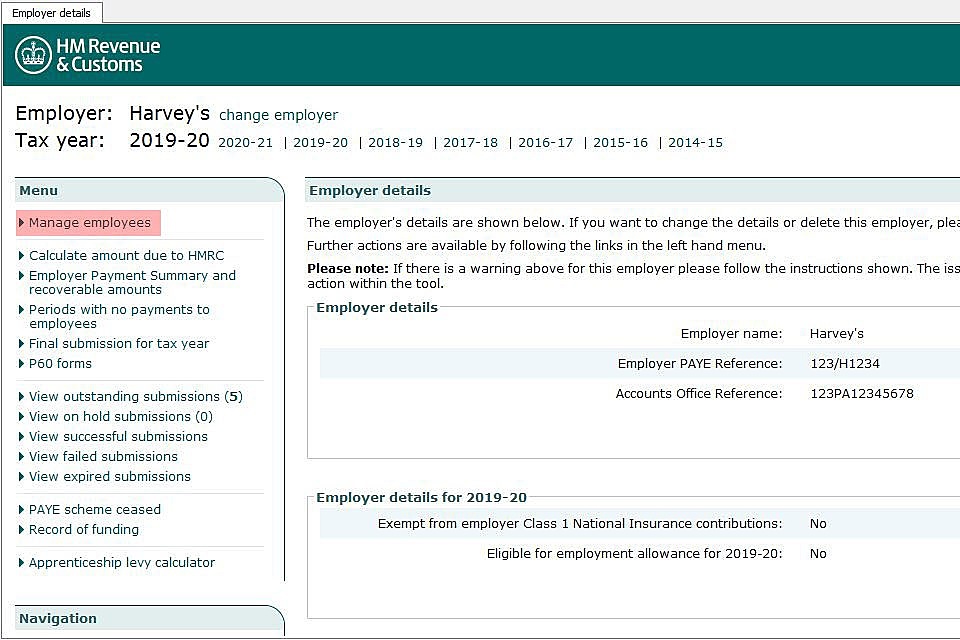View outstanding submissions (5)
The width and height of the screenshot is (960, 640).
(x=135, y=397)
